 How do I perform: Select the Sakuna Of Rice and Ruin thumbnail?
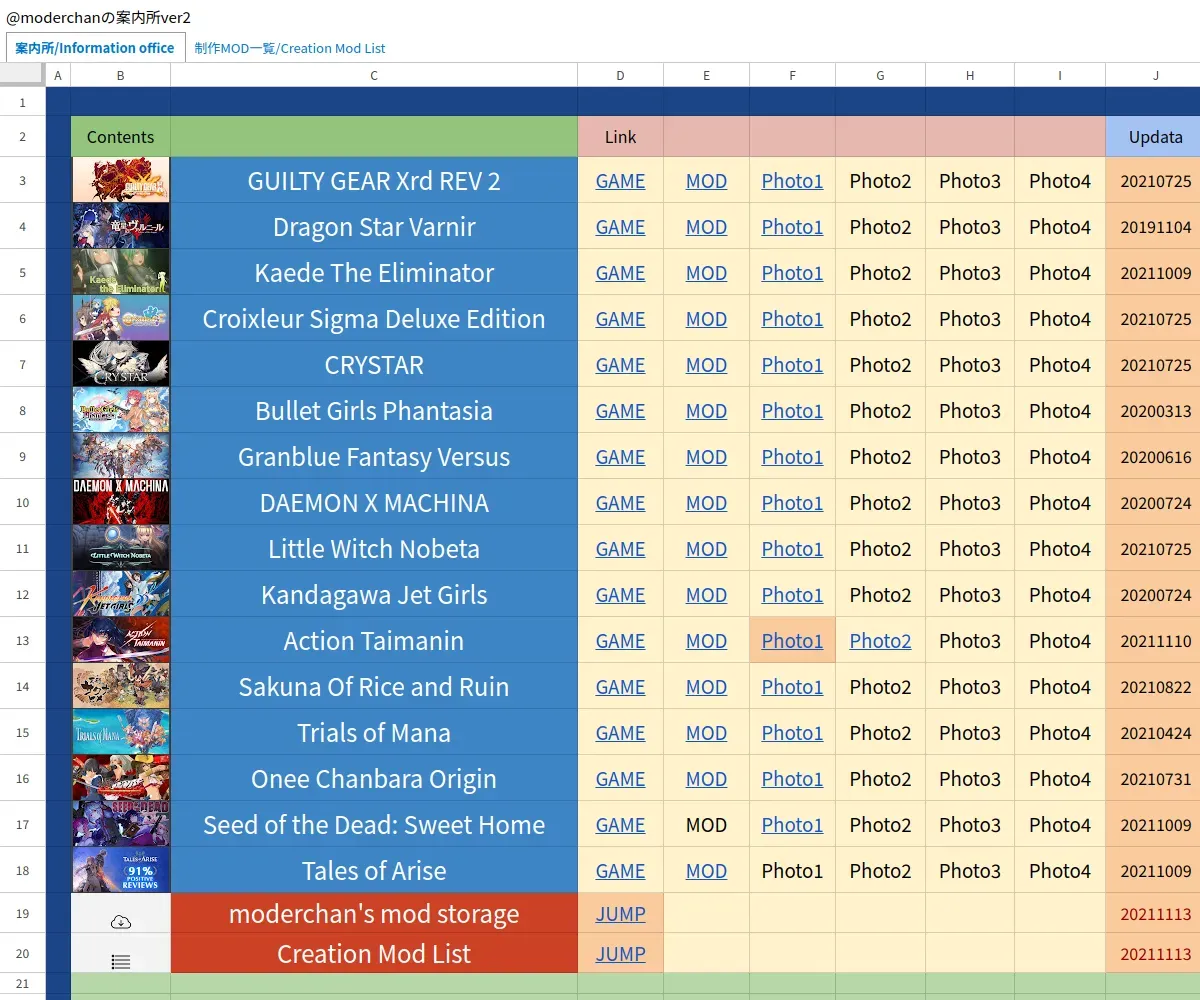121,686
